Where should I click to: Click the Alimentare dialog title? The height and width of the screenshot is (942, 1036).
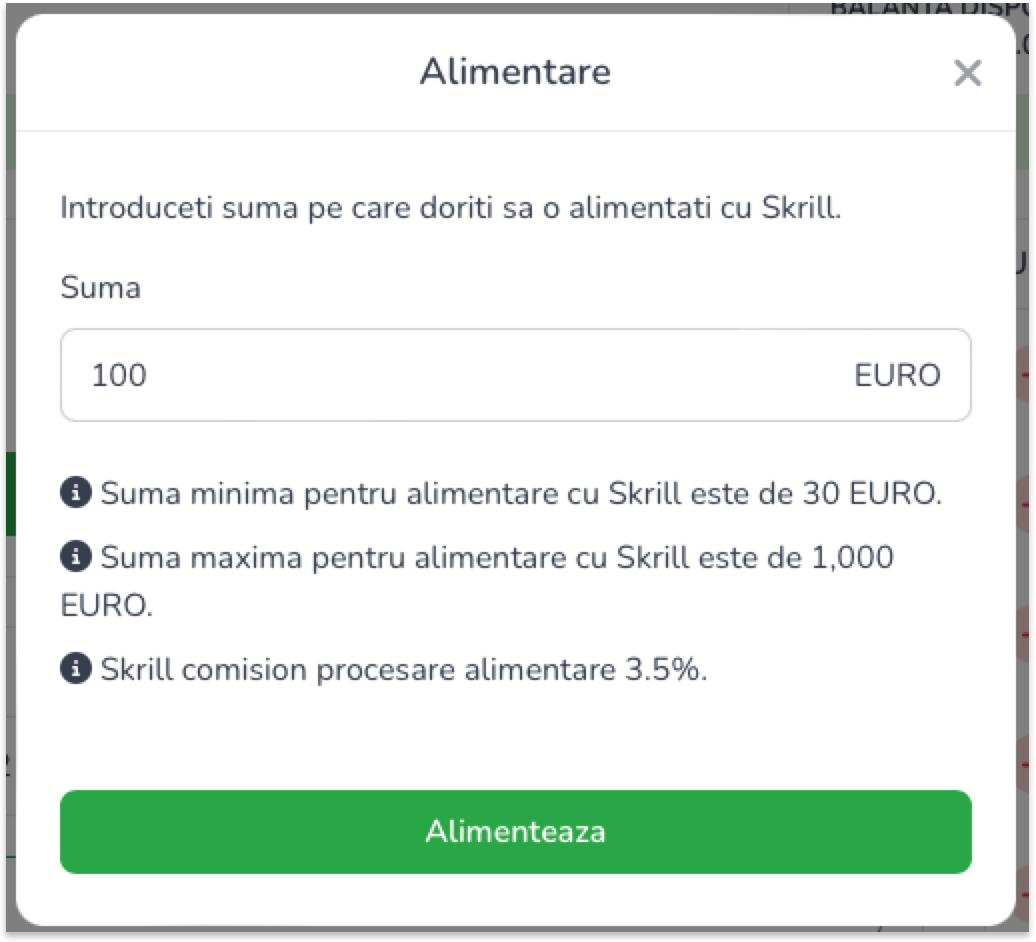tap(515, 72)
